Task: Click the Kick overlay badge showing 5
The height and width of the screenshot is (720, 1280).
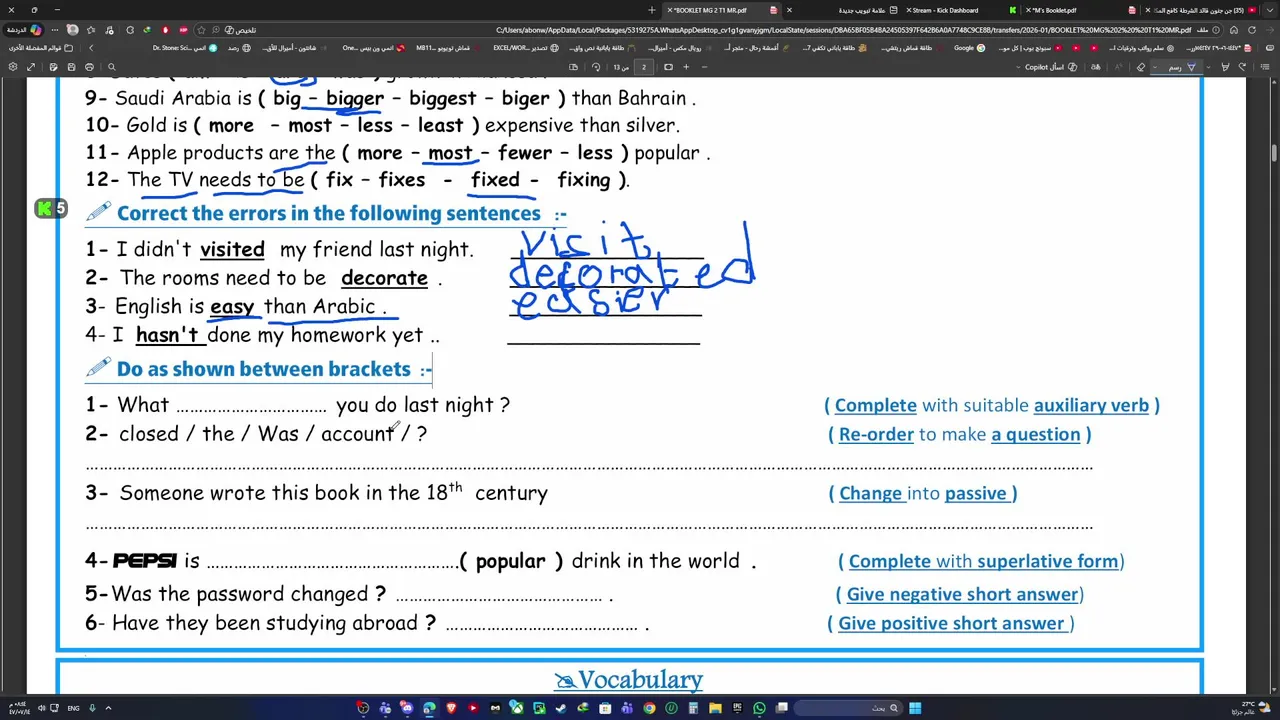Action: click(51, 208)
